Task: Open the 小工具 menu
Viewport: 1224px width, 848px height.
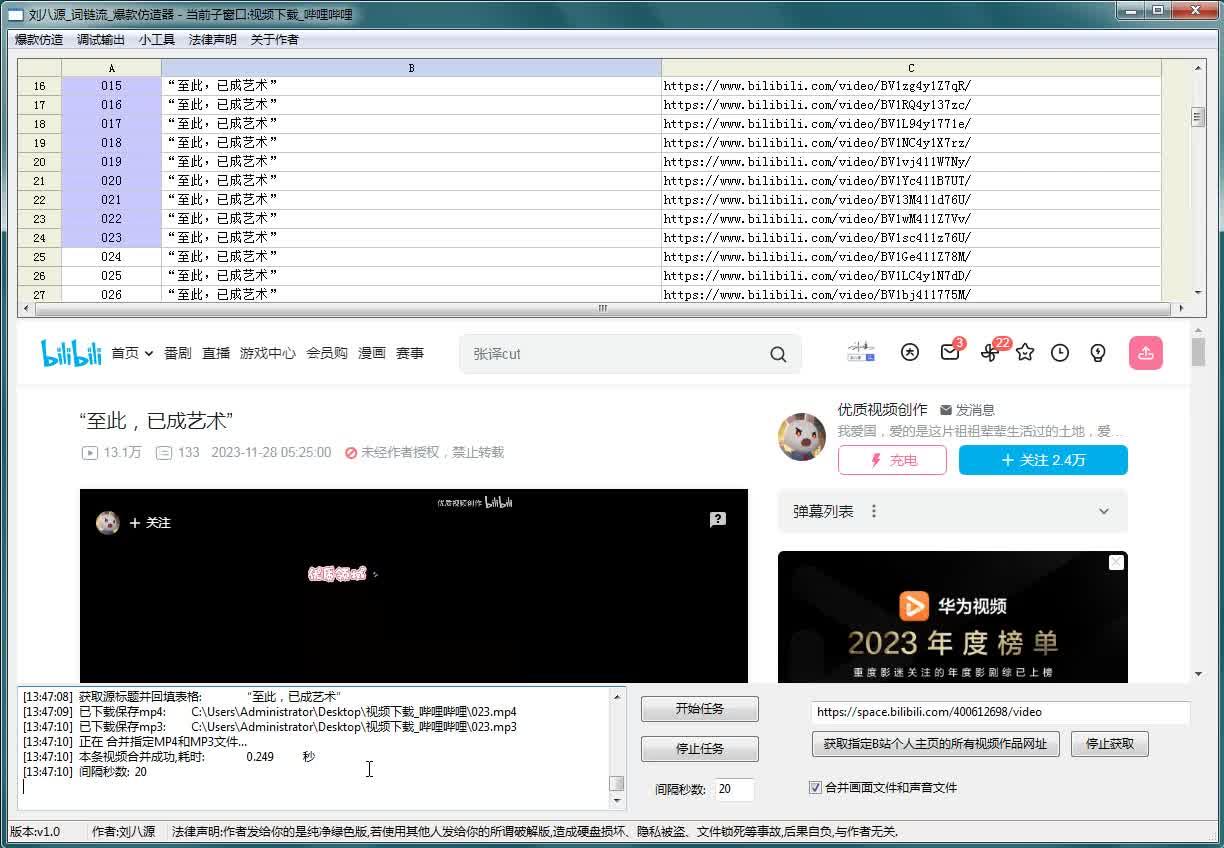Action: coord(157,40)
